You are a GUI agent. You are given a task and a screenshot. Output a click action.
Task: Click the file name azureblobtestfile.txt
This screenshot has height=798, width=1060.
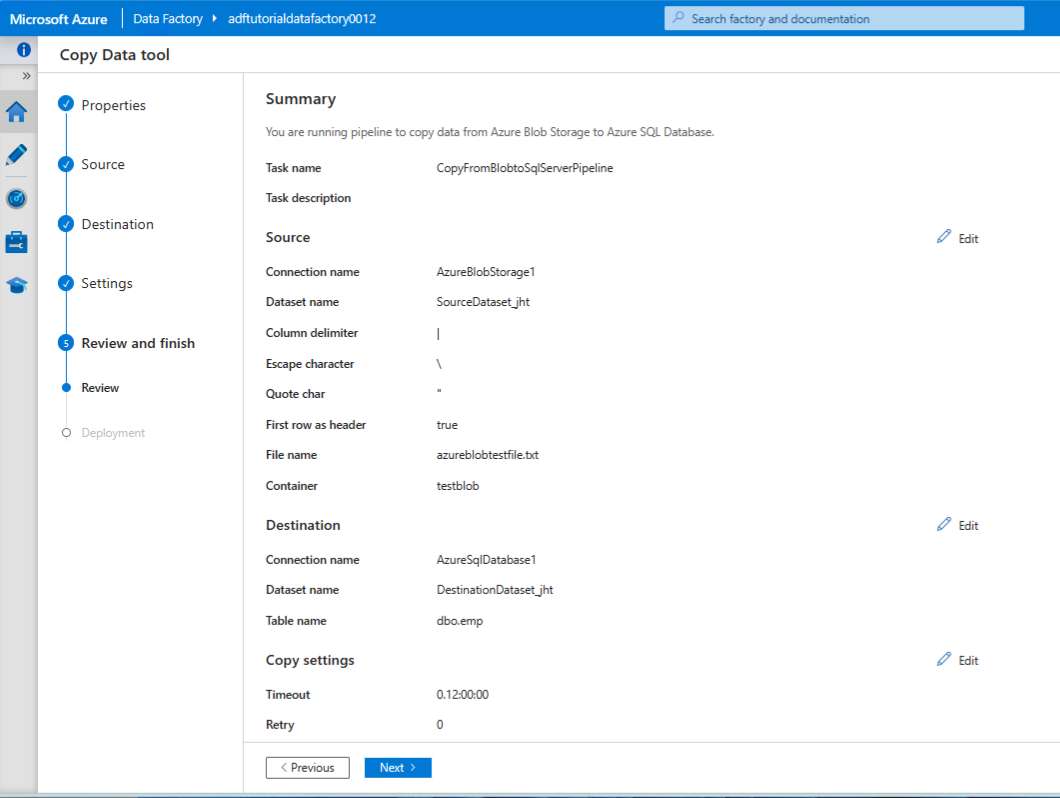(487, 454)
